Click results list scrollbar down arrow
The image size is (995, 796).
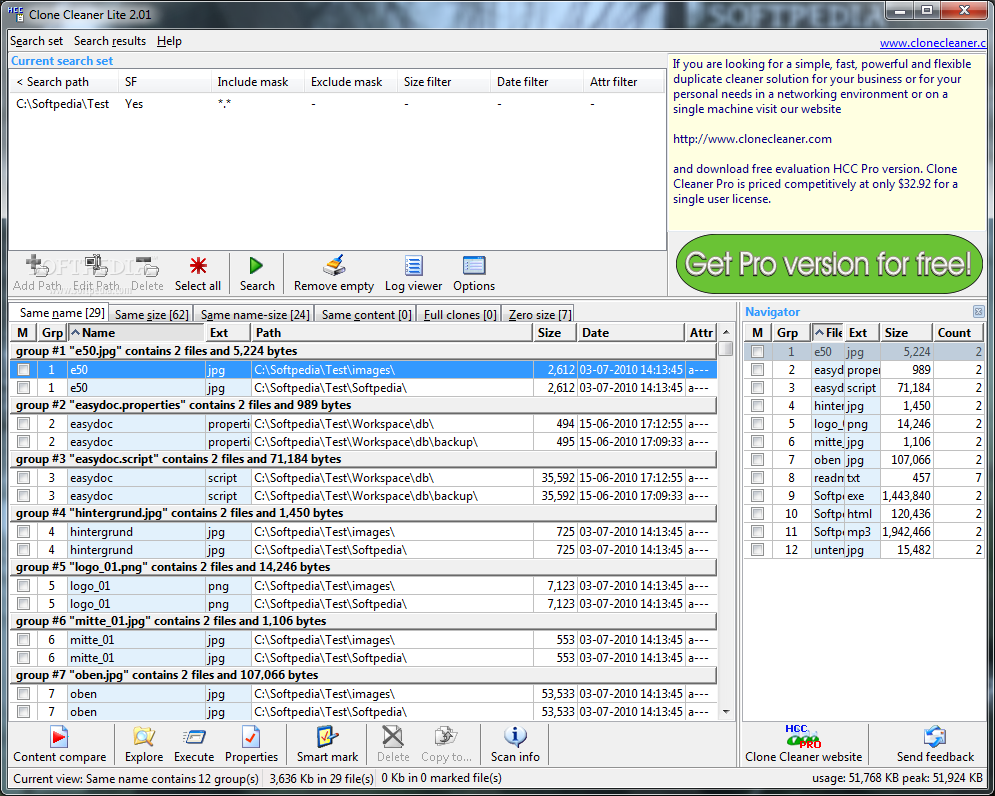(x=726, y=712)
